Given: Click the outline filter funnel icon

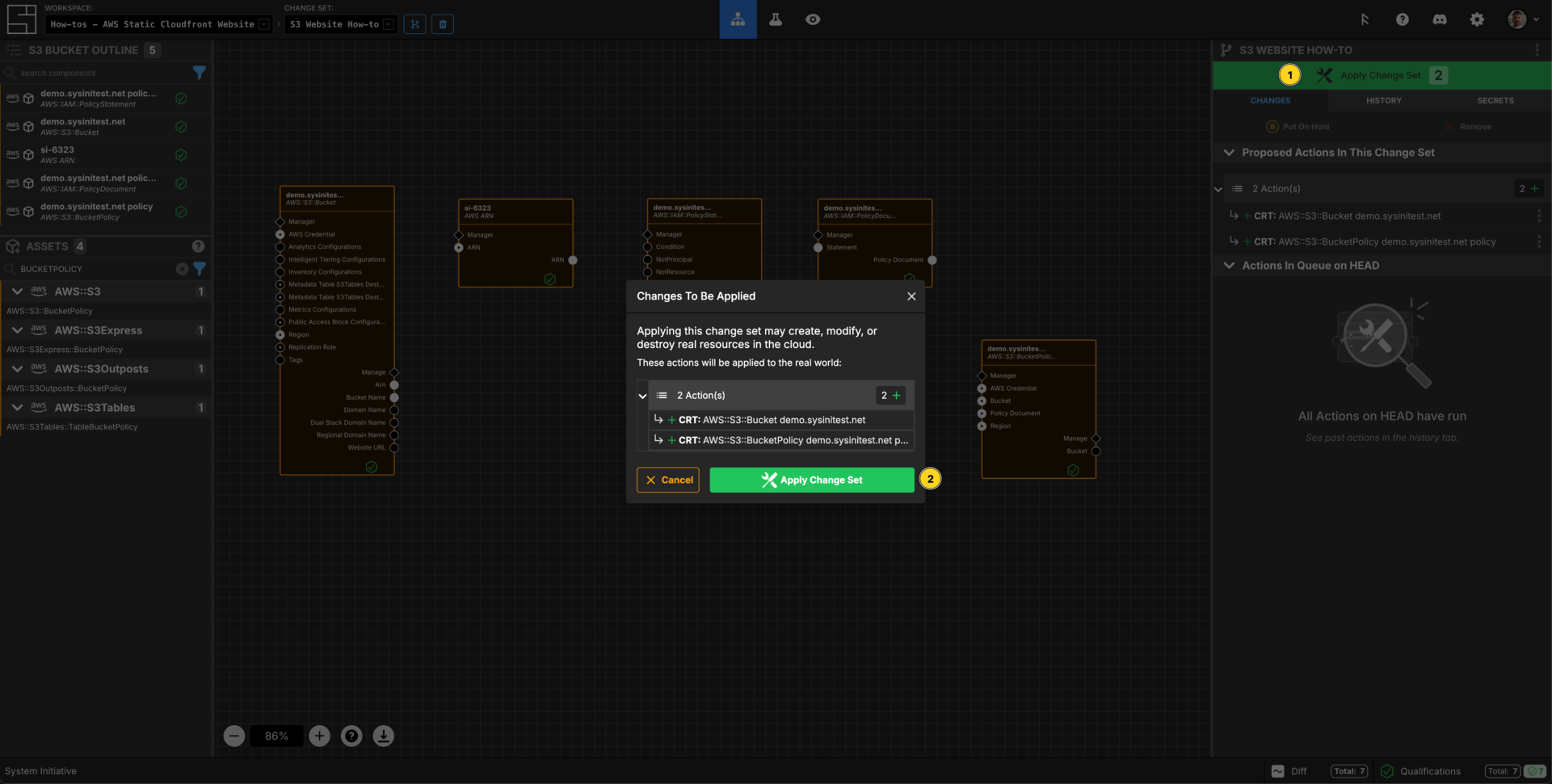Looking at the screenshot, I should pos(200,73).
